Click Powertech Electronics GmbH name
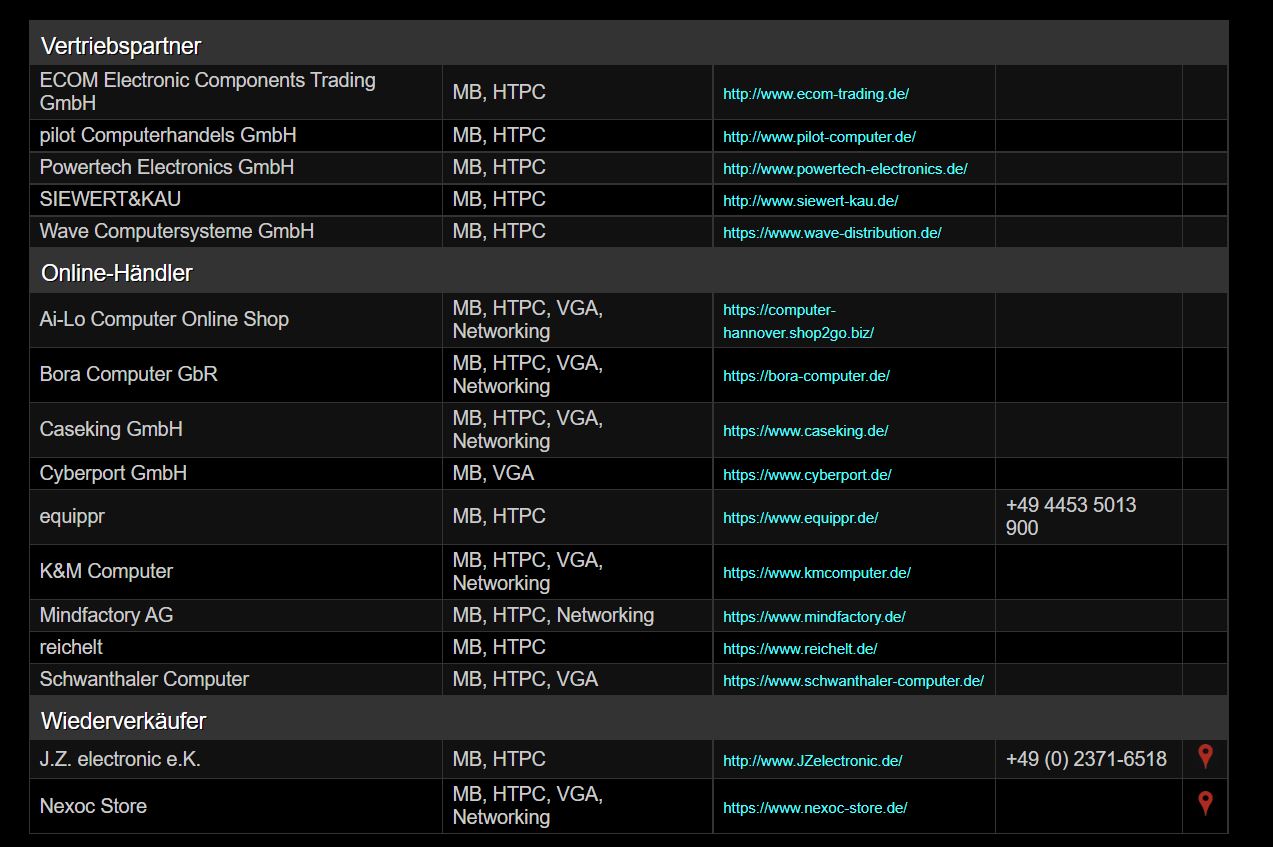1273x847 pixels. point(167,167)
